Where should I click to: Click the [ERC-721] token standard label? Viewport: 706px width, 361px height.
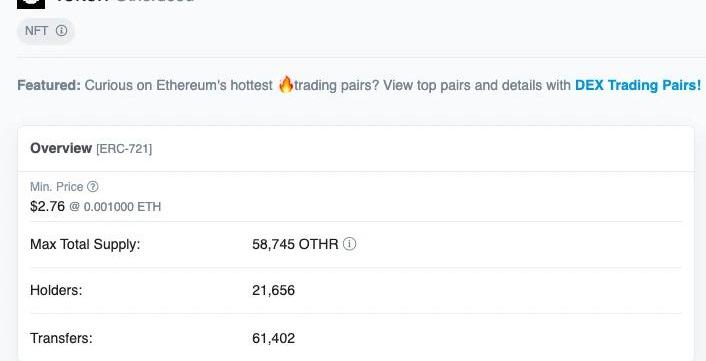point(124,149)
